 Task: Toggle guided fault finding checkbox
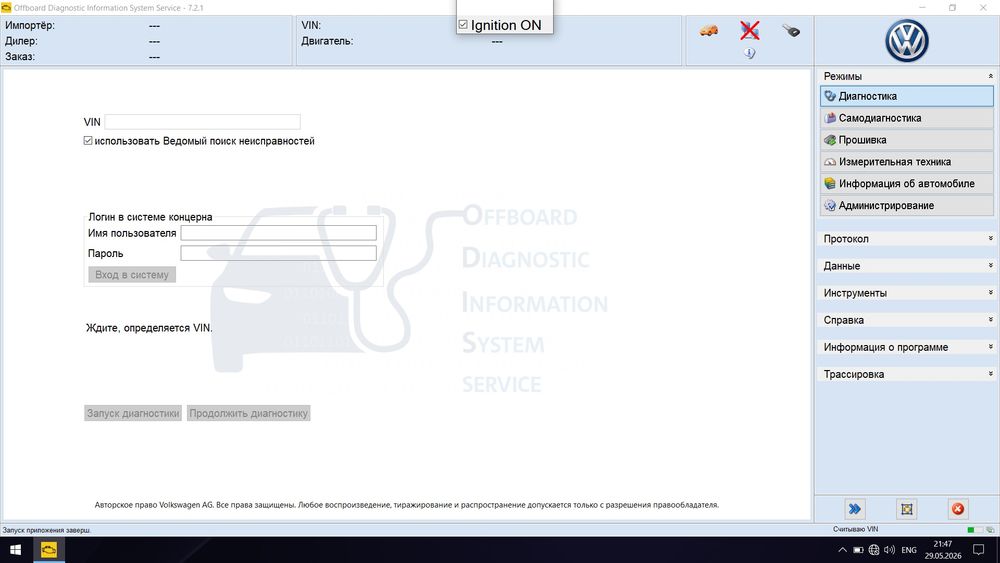88,141
